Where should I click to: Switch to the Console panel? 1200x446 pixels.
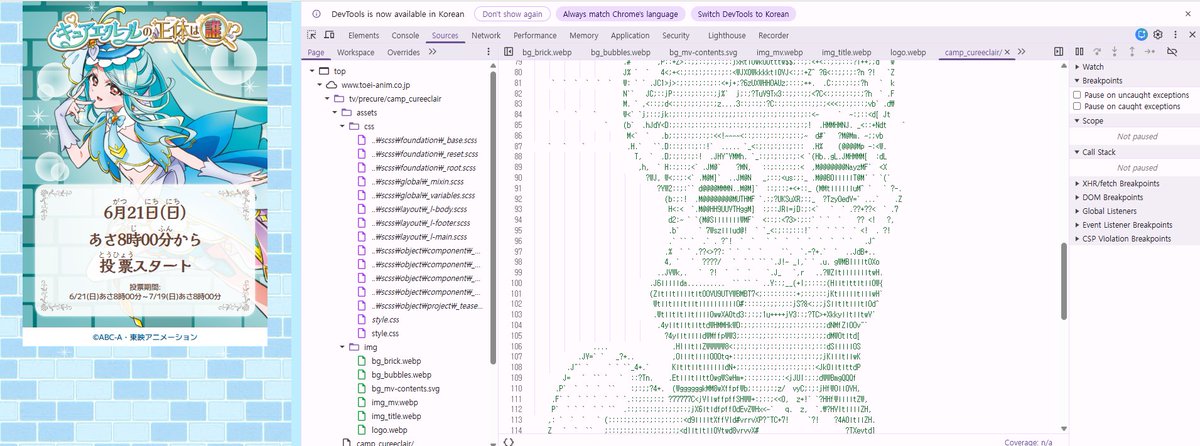[x=405, y=35]
